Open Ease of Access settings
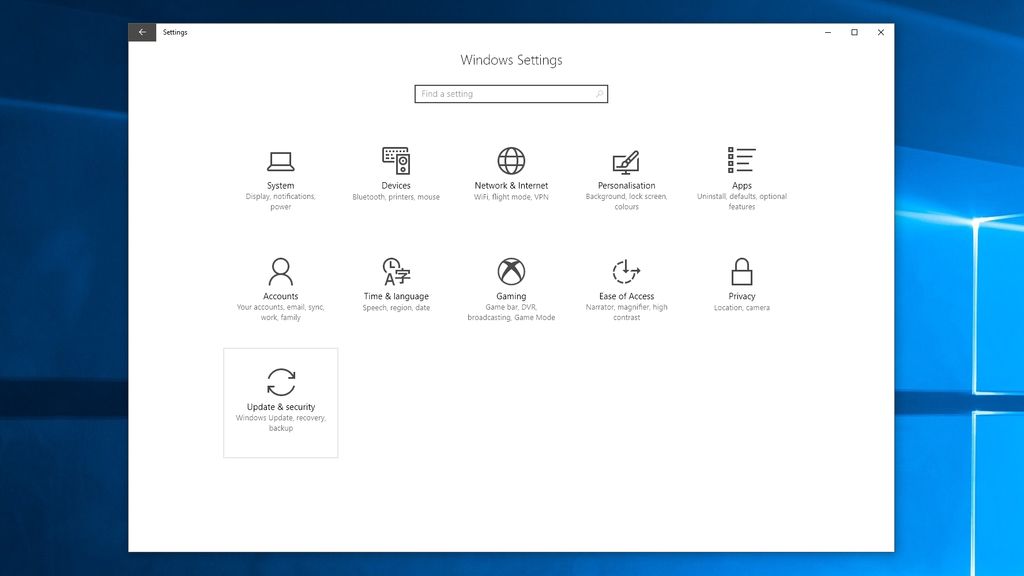Screen dimensions: 1024x576 click(626, 280)
